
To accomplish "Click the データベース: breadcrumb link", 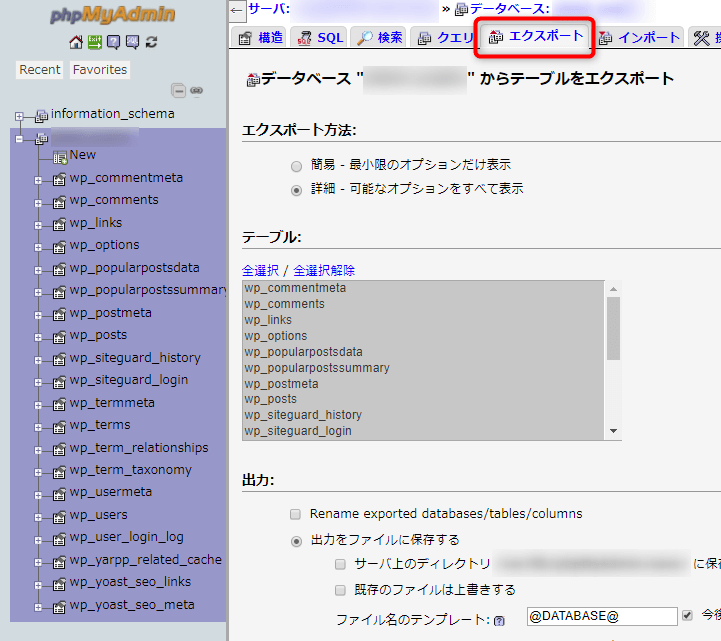I will (x=509, y=8).
